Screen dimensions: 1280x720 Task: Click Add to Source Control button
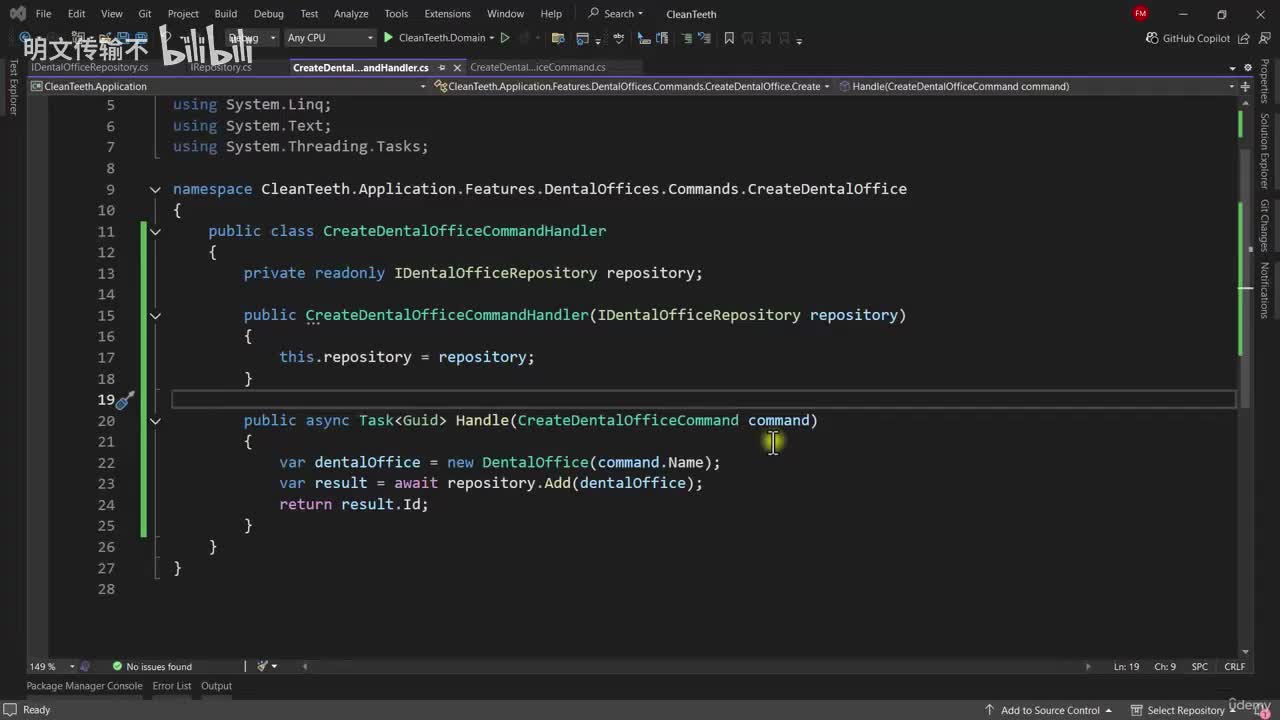coord(1050,710)
